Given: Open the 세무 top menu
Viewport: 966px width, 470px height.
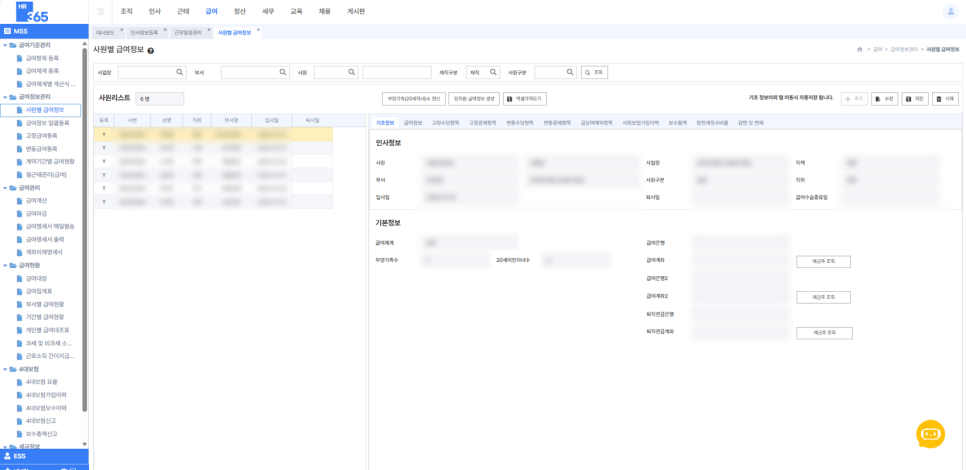Looking at the screenshot, I should click(x=268, y=12).
